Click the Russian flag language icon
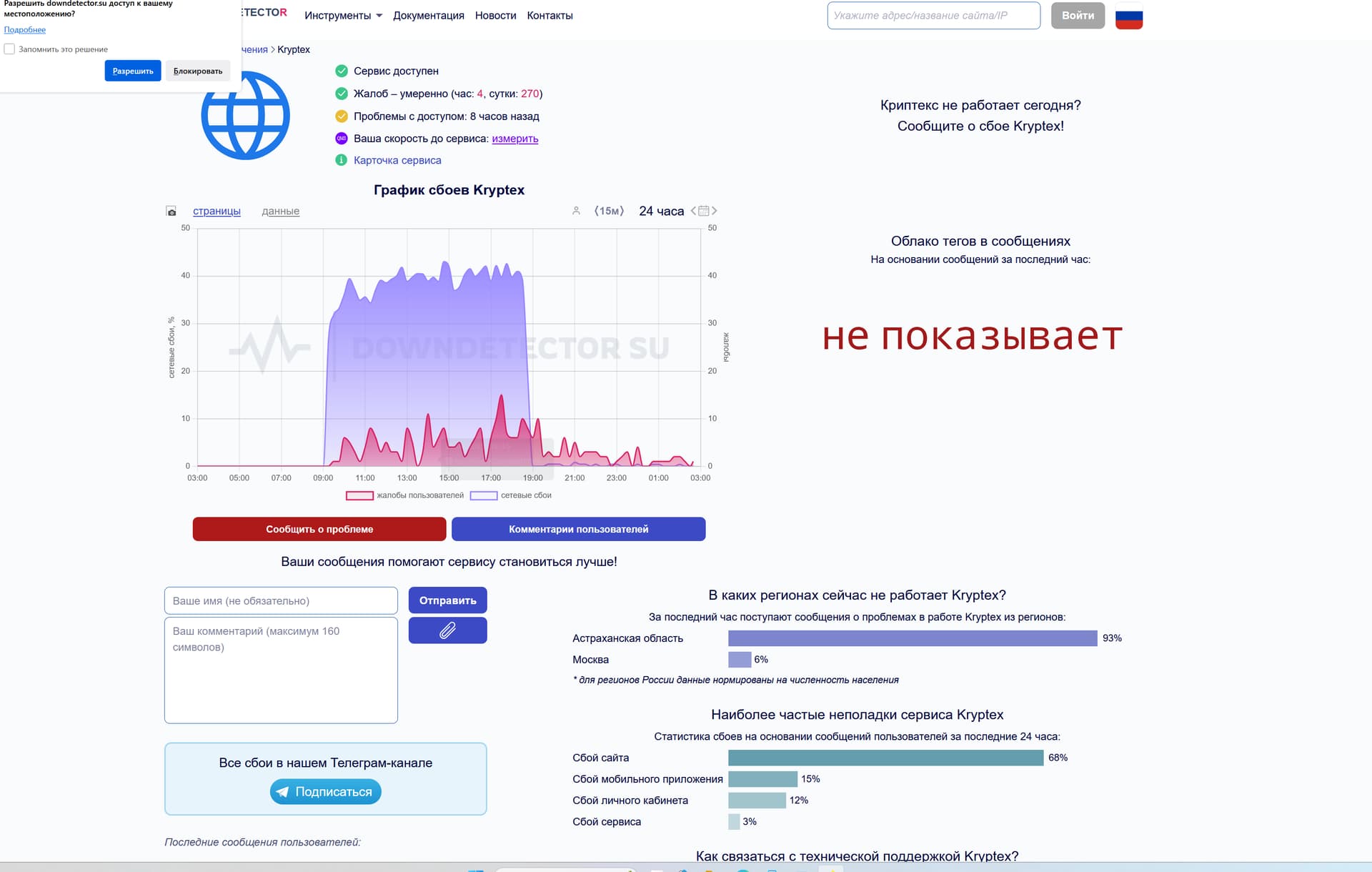Screen dimensions: 1372x872 1129,16
